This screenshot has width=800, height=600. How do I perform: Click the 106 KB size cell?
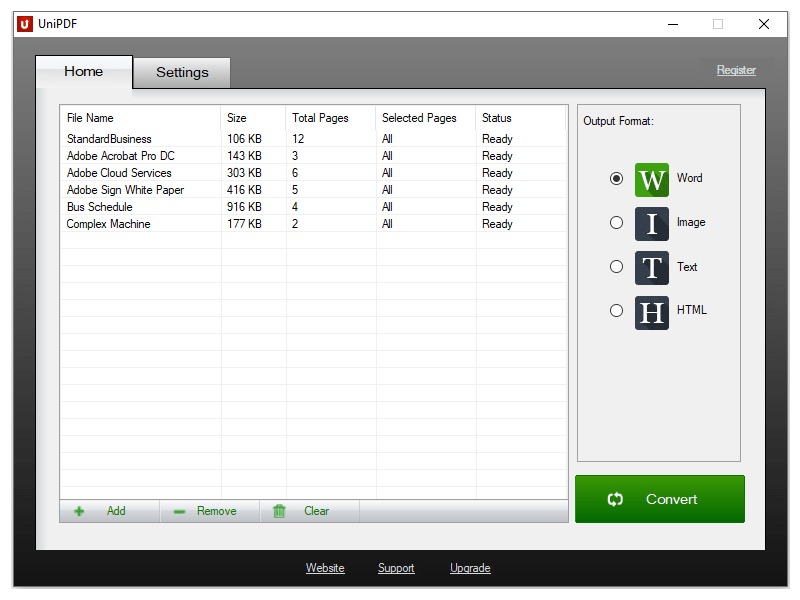244,139
